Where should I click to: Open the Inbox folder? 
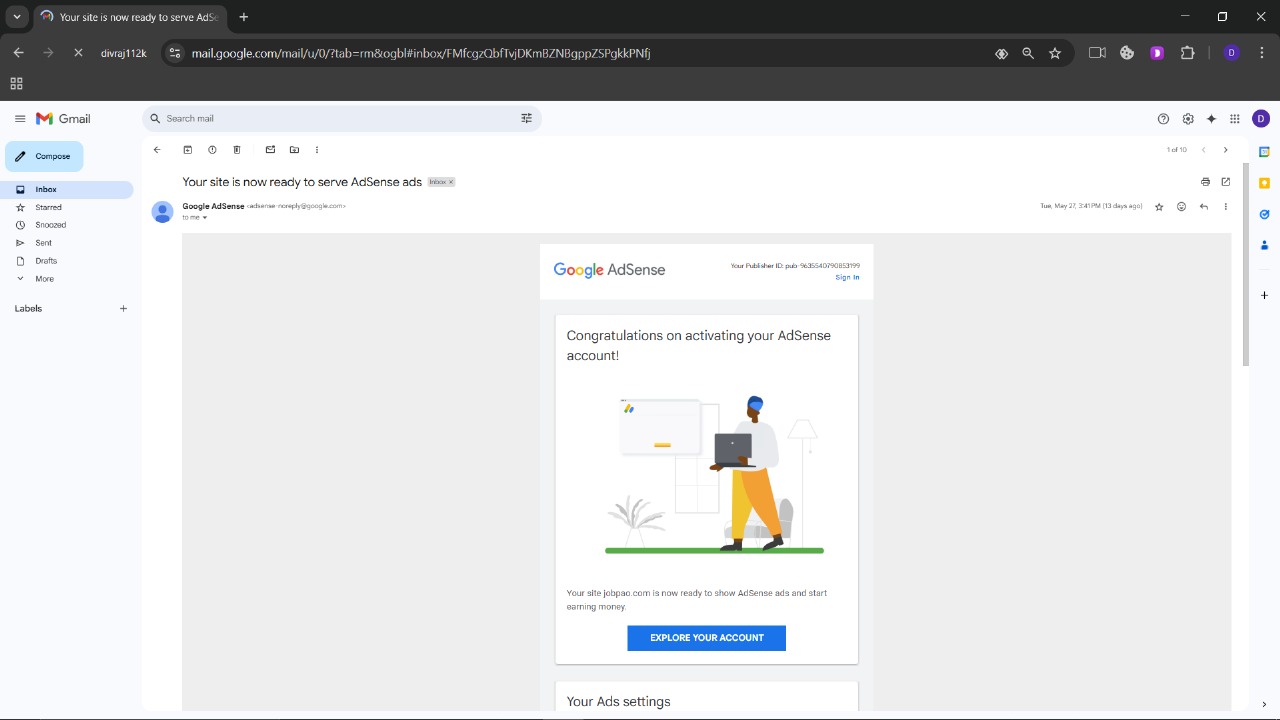tap(66, 189)
